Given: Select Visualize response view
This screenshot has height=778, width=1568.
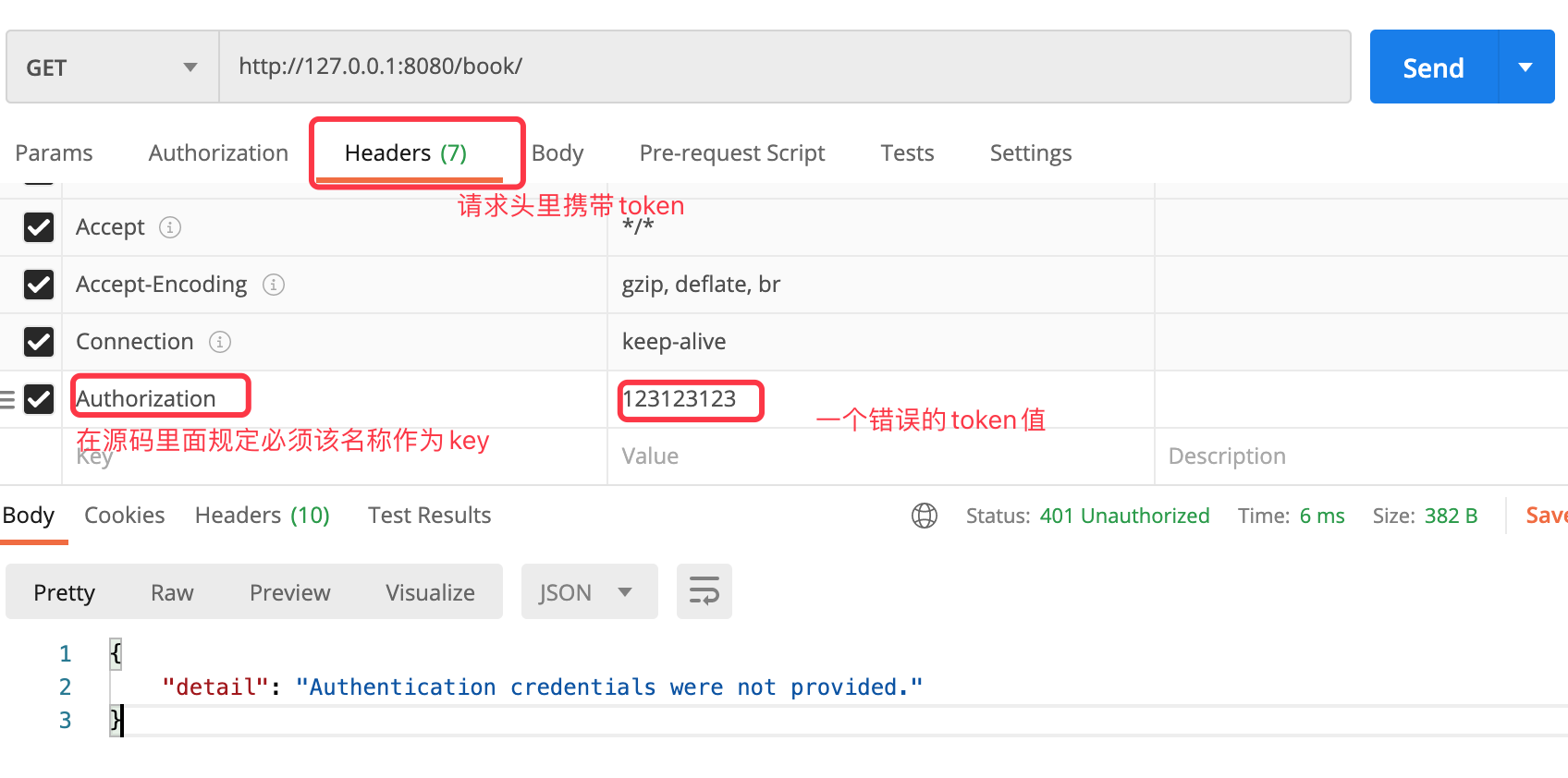Looking at the screenshot, I should point(431,592).
